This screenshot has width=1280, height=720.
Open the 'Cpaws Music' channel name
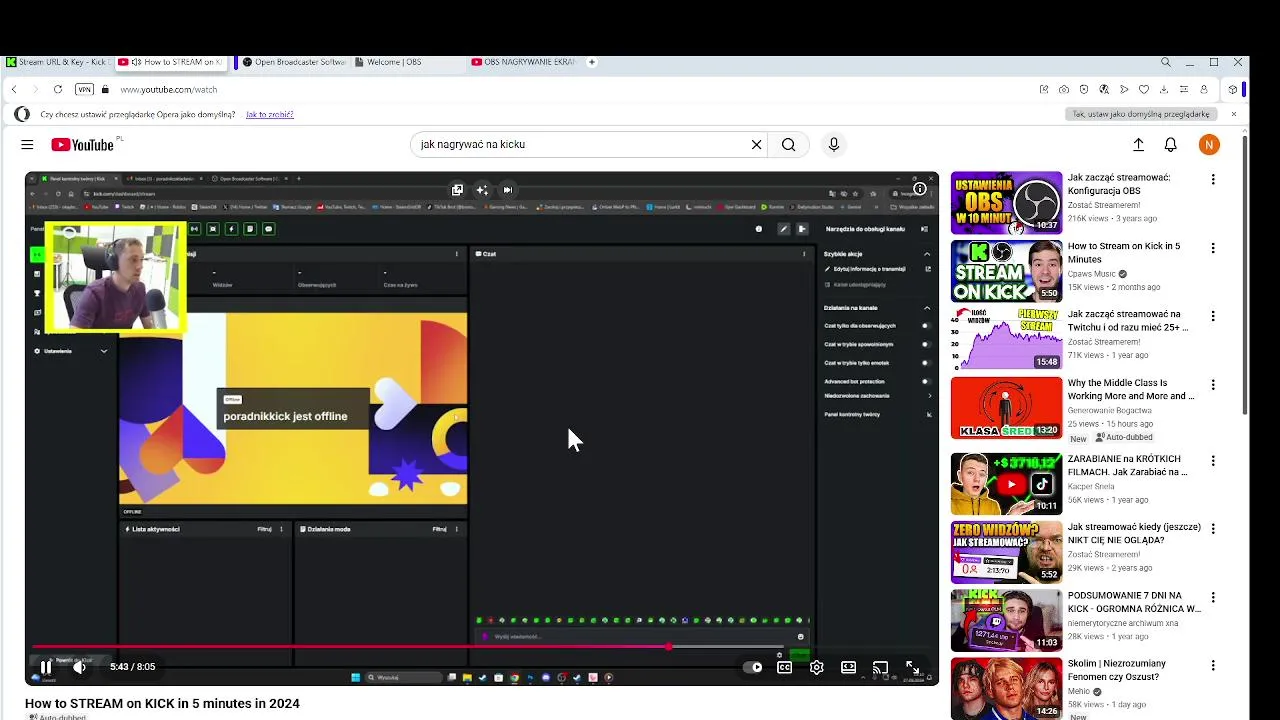point(1091,274)
